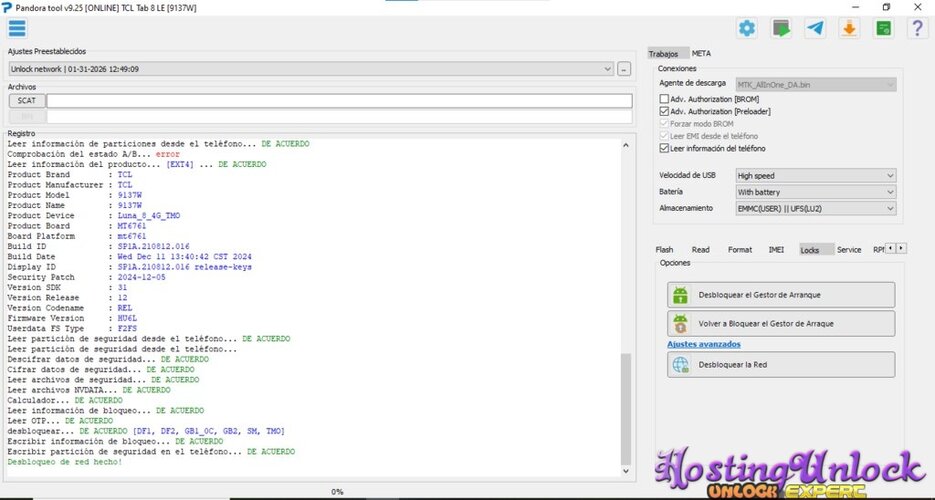
Task: Toggle Adv. Authorization [Preloader] checkbox
Action: 664,111
